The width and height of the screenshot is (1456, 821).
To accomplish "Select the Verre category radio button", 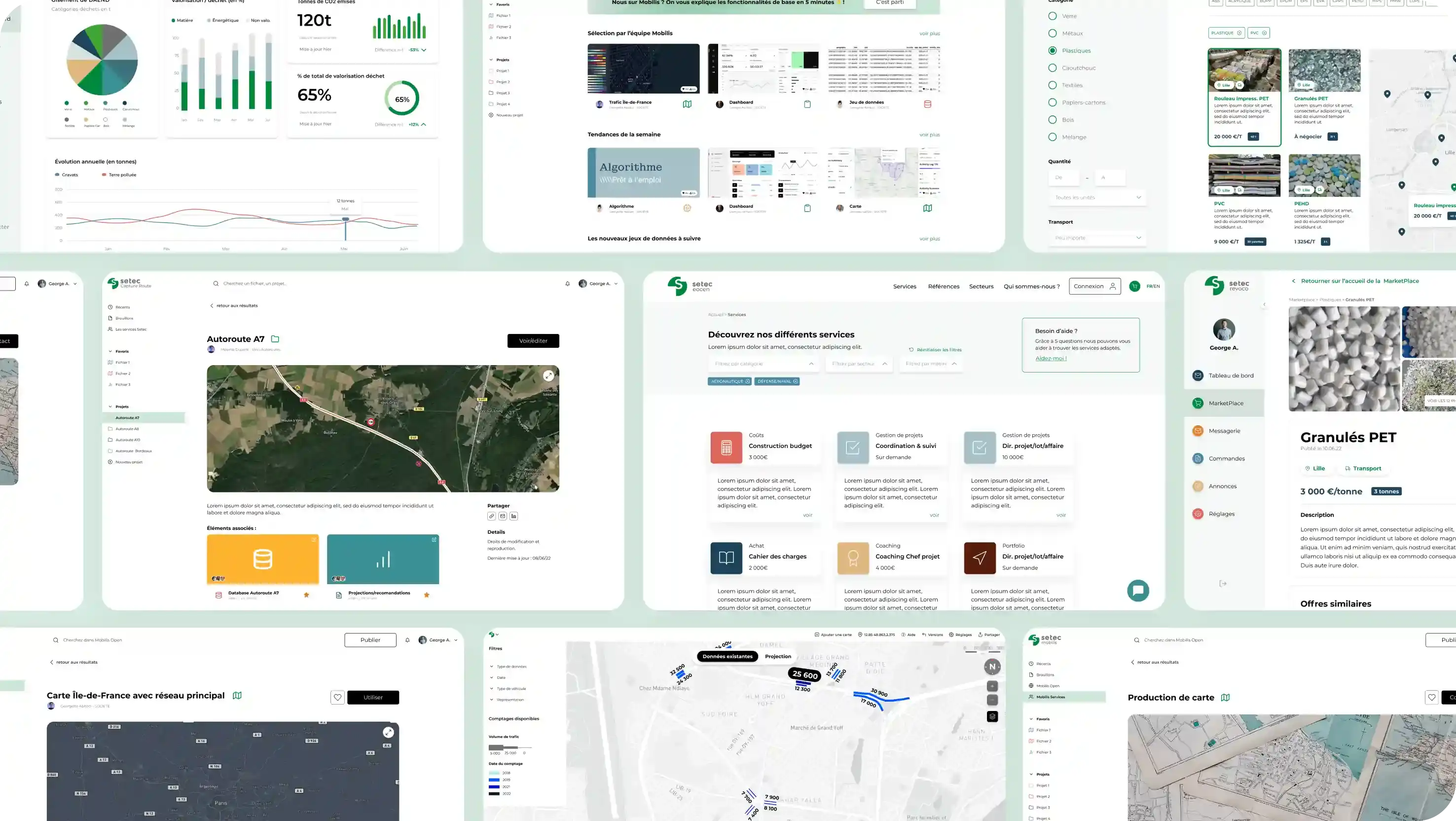I will click(x=1053, y=16).
